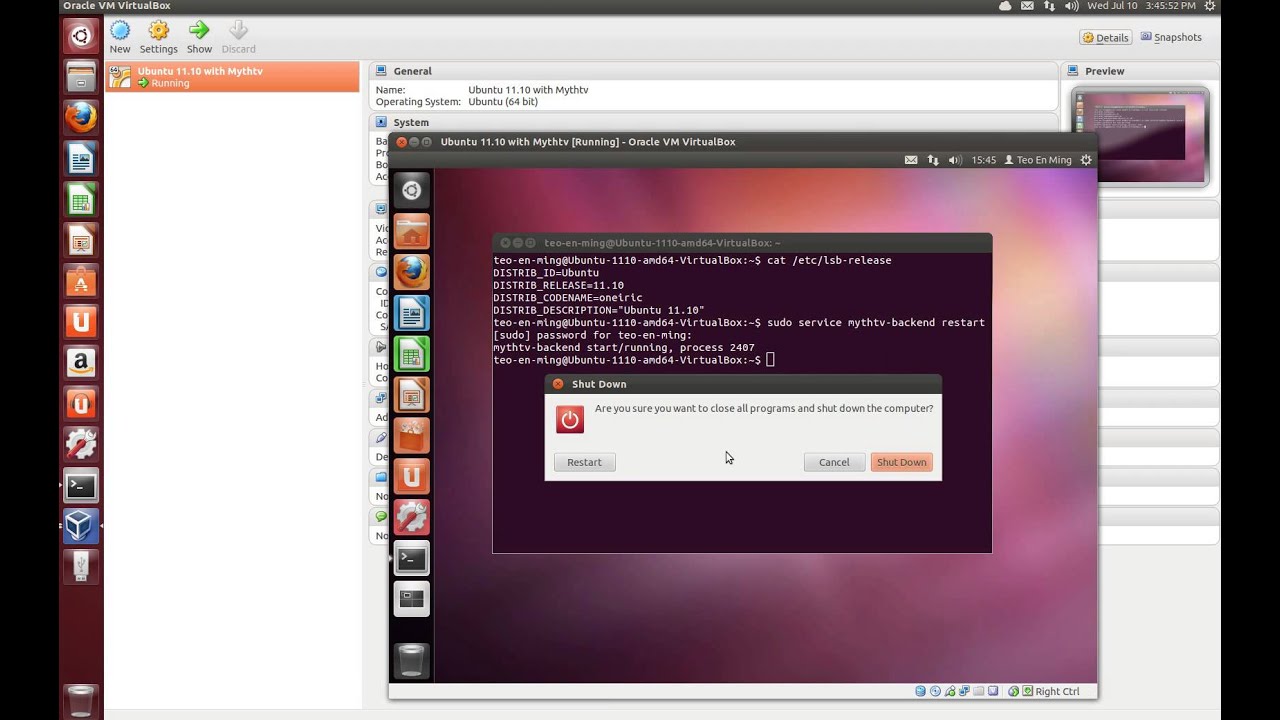Click the VM preview thumbnail
1280x720 pixels.
1140,136
